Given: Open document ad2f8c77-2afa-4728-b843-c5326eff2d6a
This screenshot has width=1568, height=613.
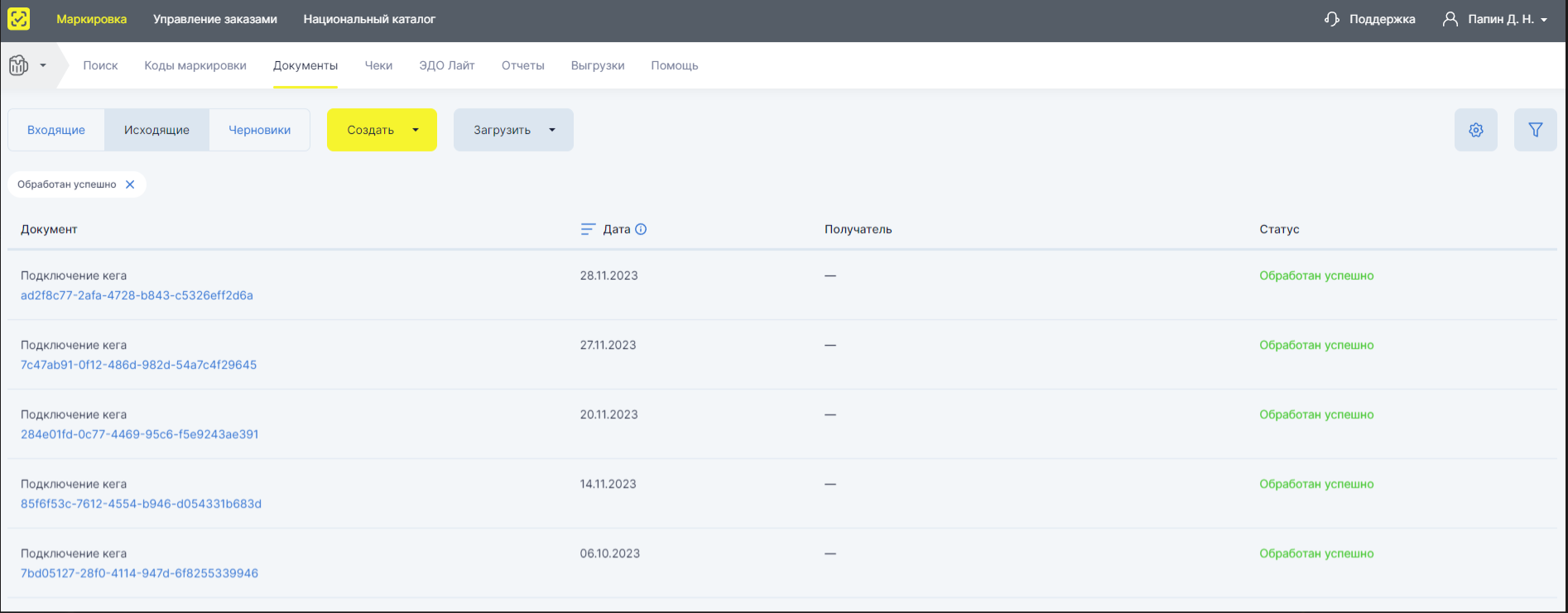Looking at the screenshot, I should (137, 295).
